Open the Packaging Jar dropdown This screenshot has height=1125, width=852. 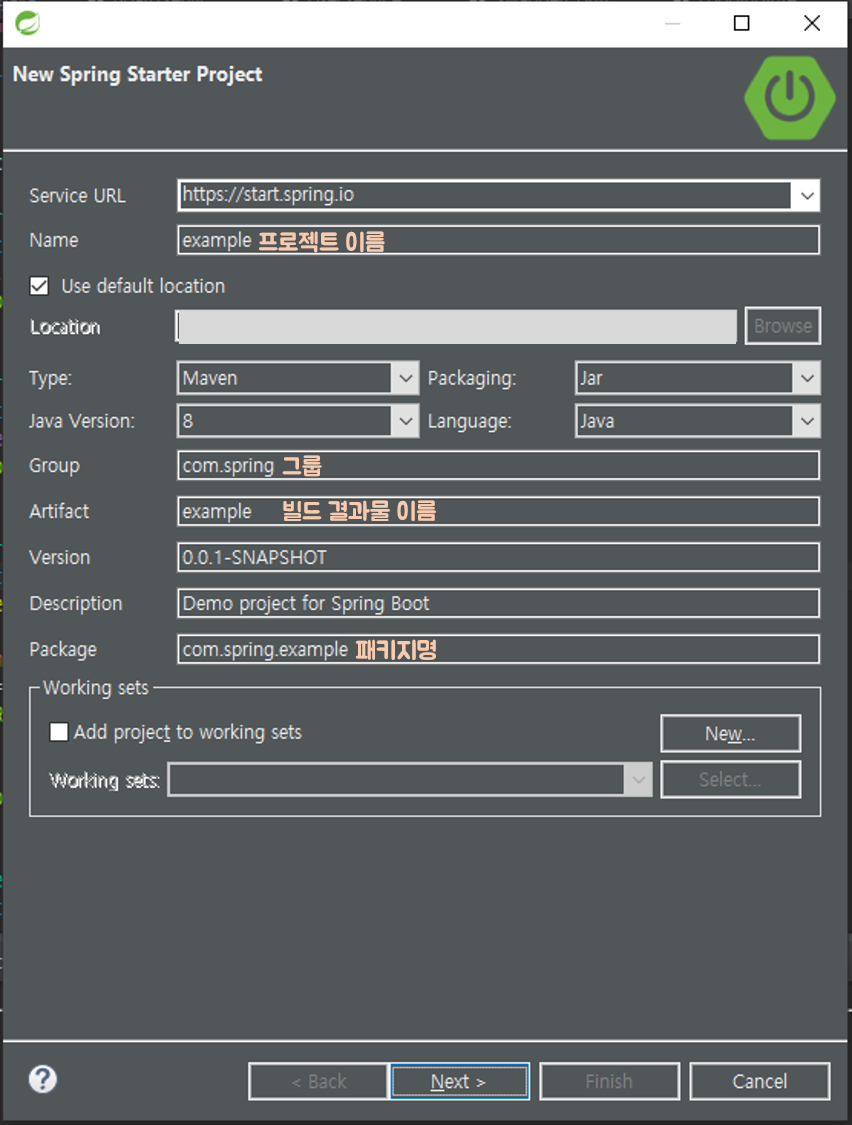click(x=697, y=378)
